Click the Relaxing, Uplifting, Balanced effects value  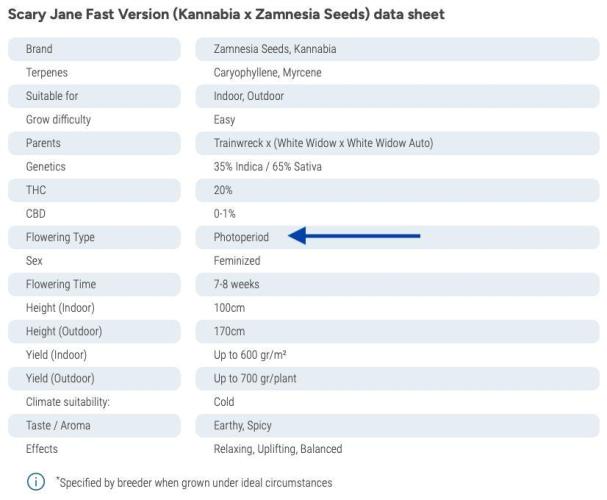tap(278, 449)
